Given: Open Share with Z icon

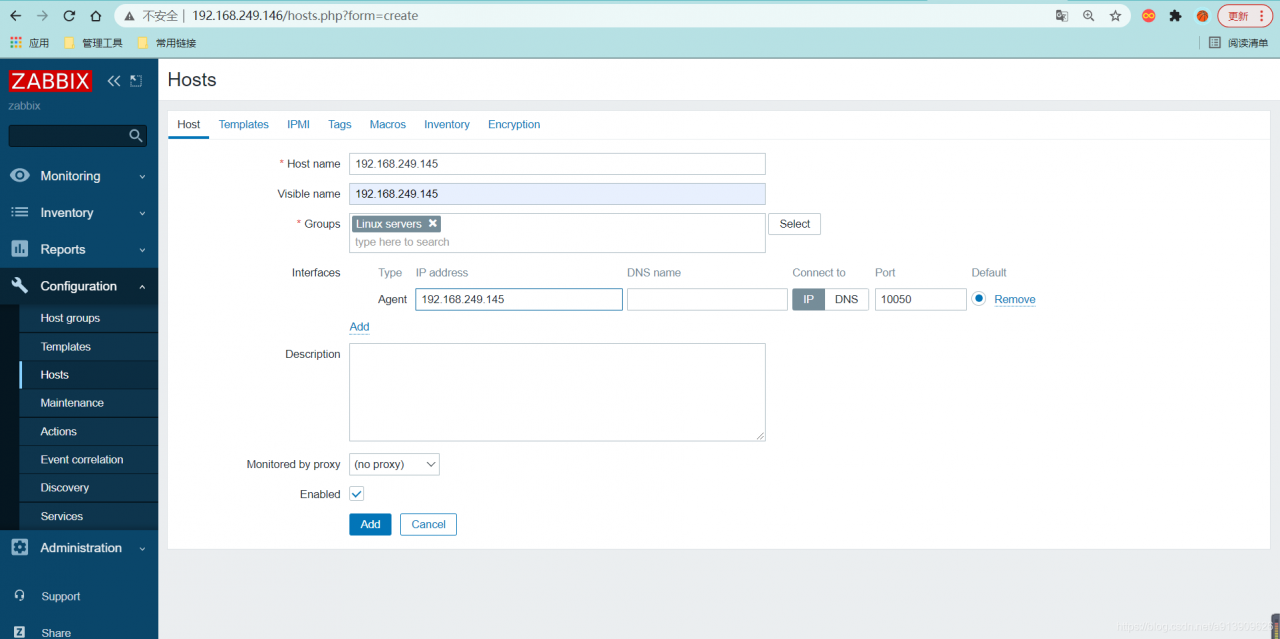Looking at the screenshot, I should pos(19,632).
